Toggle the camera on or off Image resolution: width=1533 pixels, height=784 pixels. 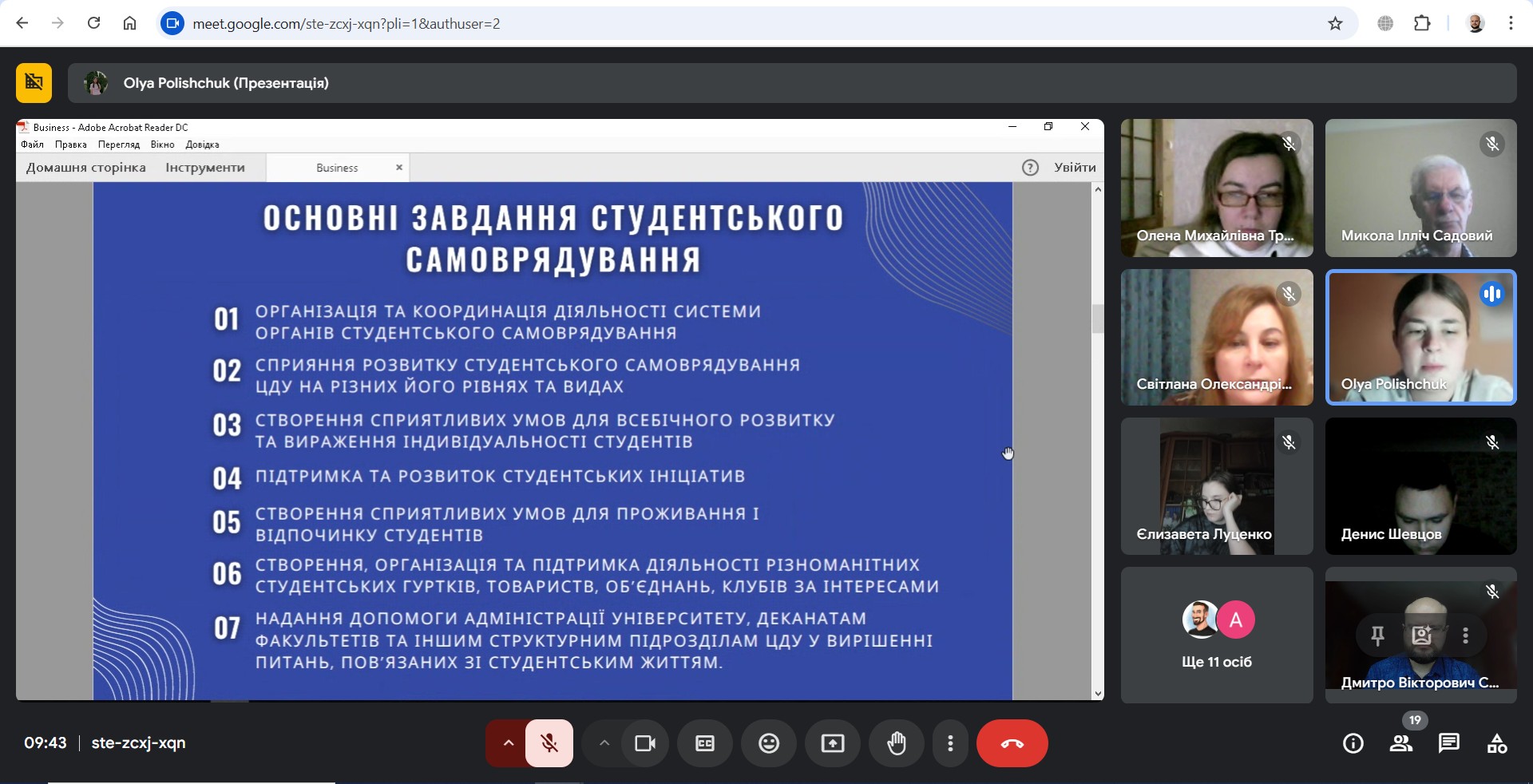point(644,743)
